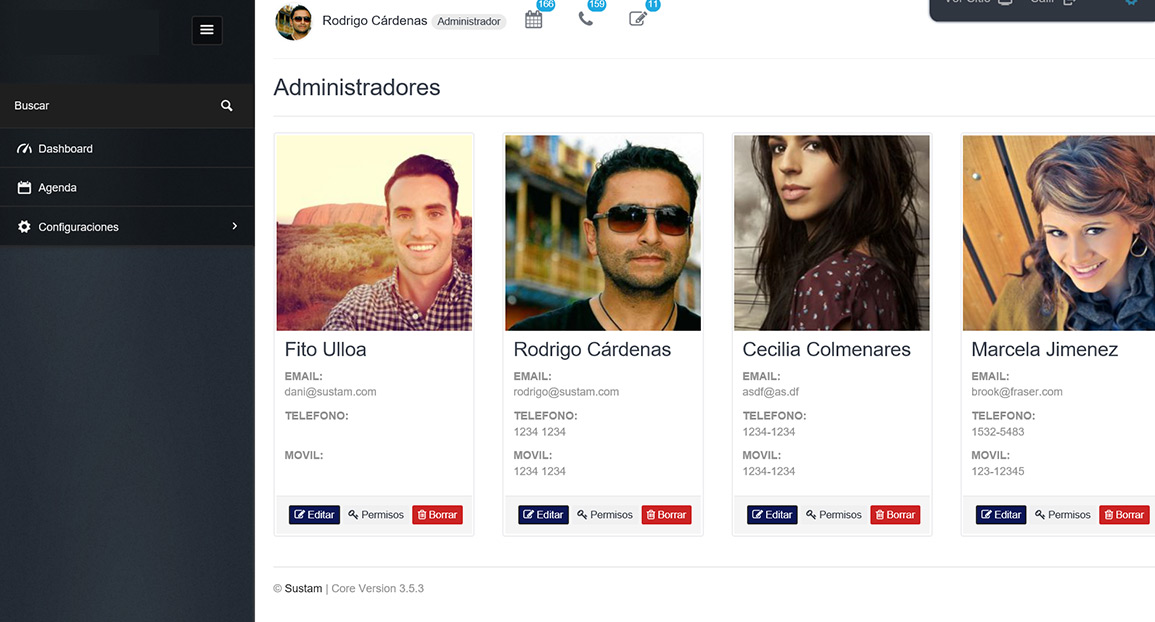
Task: Click Fito Ulloa's profile photo
Action: 374,233
